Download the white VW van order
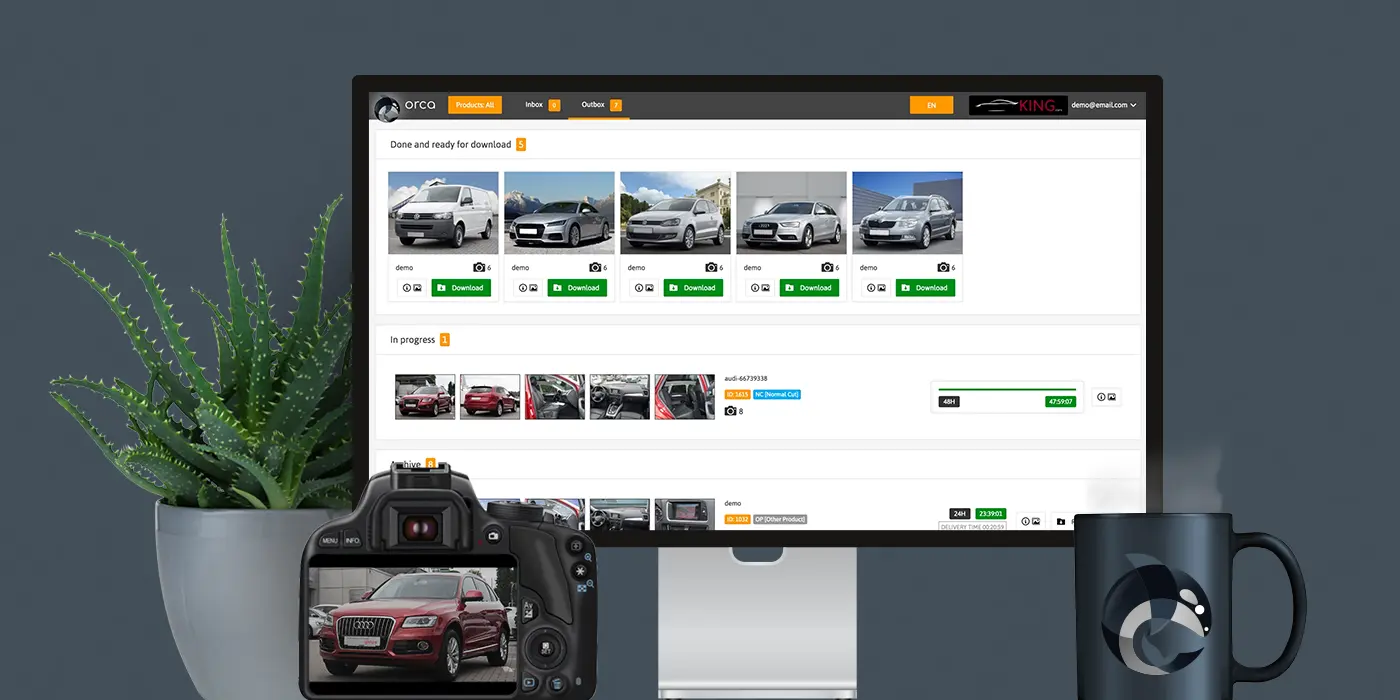The image size is (1400, 700). click(x=461, y=288)
